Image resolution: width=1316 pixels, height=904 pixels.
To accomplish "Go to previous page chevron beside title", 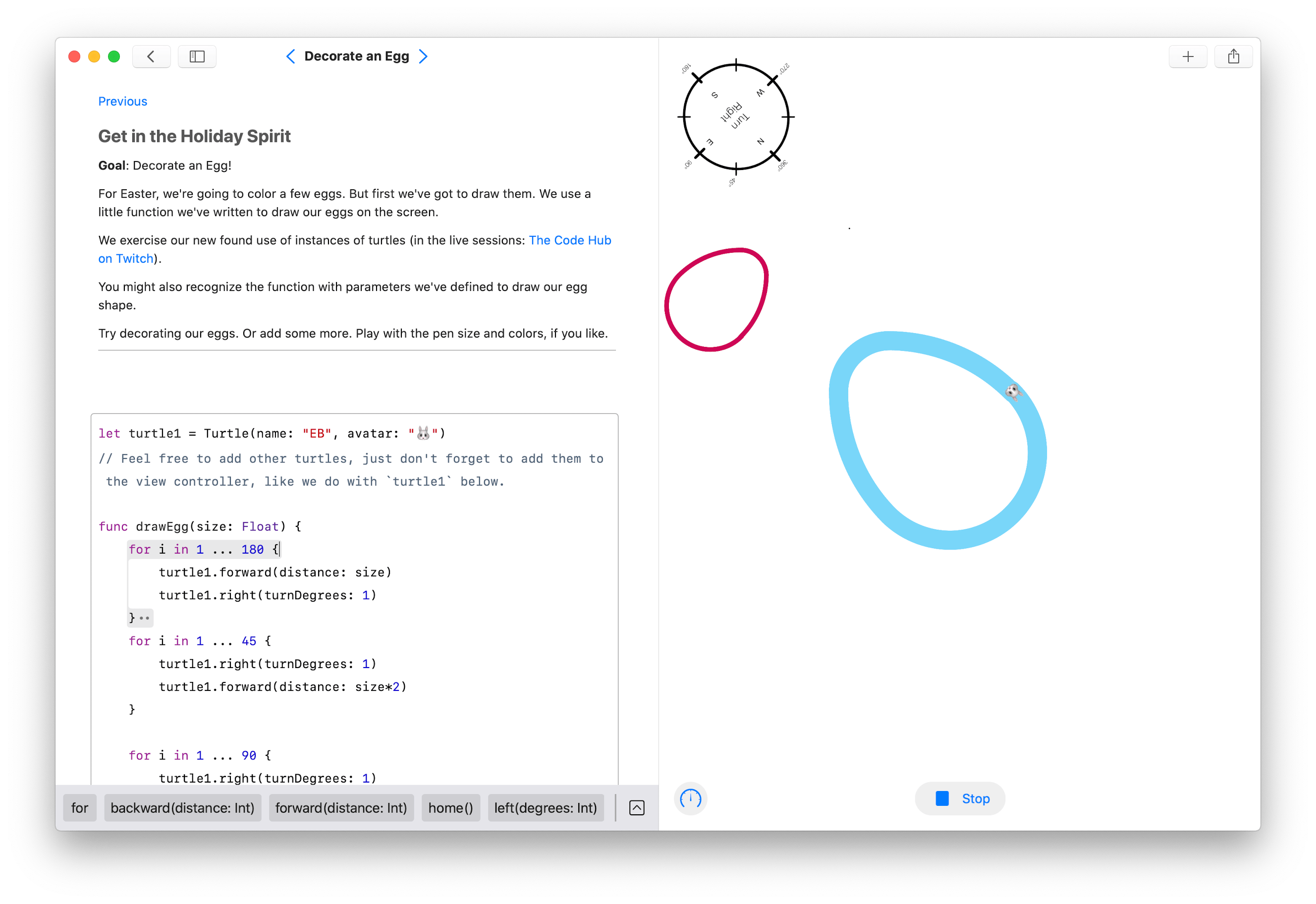I will click(290, 56).
